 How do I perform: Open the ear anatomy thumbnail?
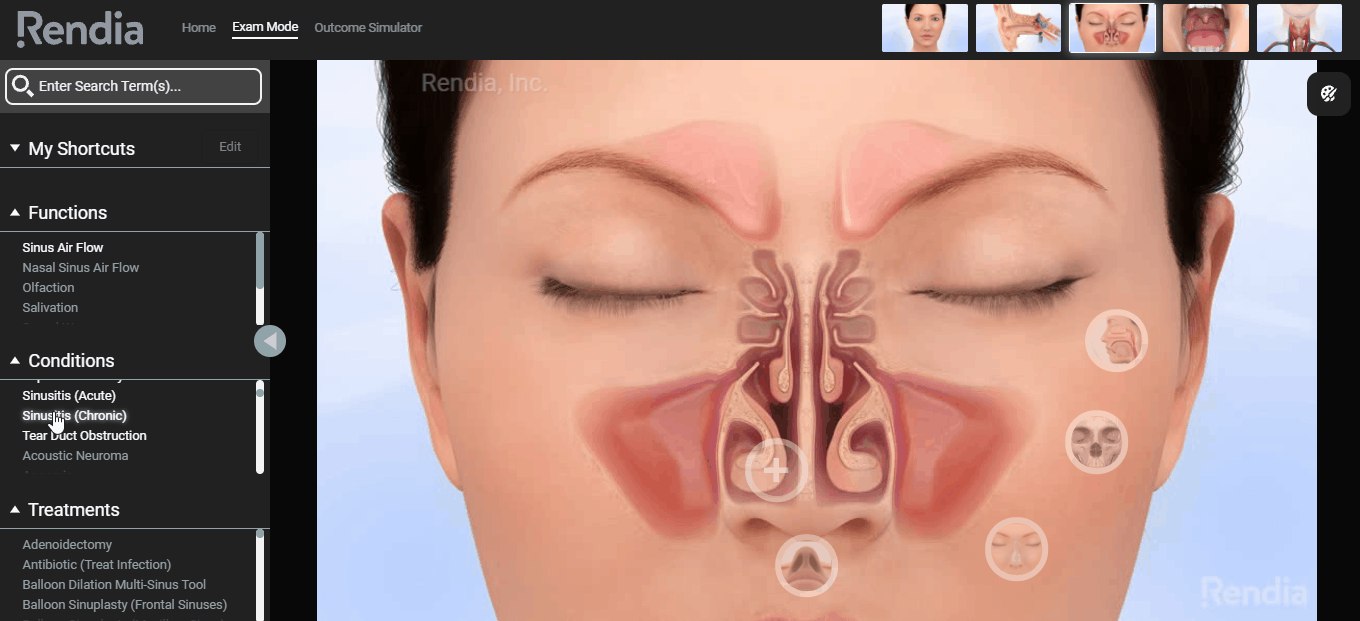tap(1018, 28)
